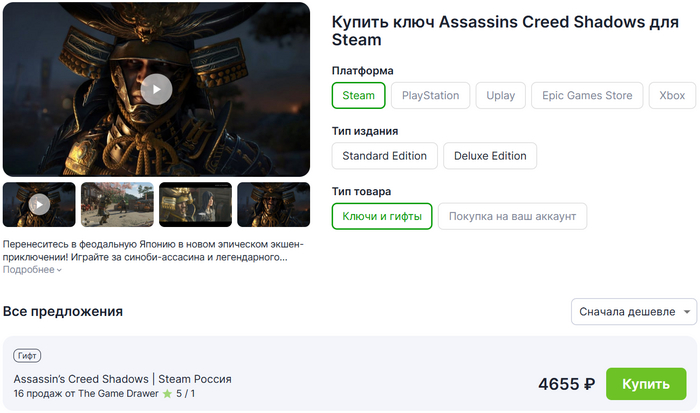Switch platform to Xbox

click(x=672, y=96)
